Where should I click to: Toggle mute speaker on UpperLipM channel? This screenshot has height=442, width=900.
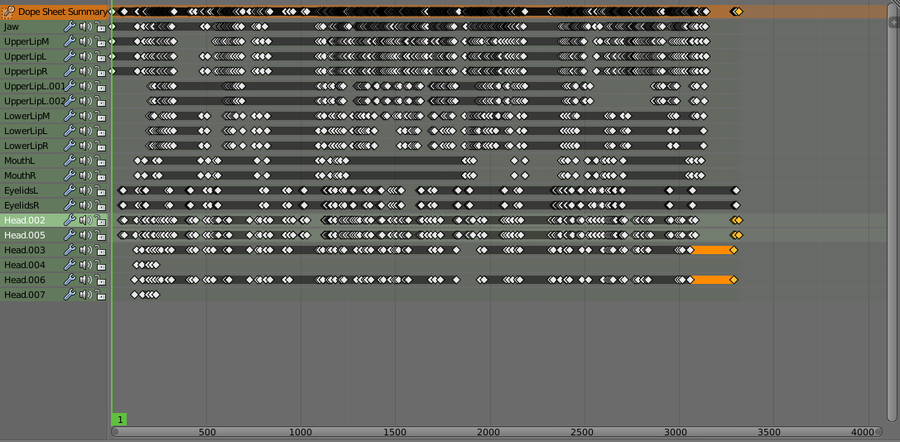86,41
